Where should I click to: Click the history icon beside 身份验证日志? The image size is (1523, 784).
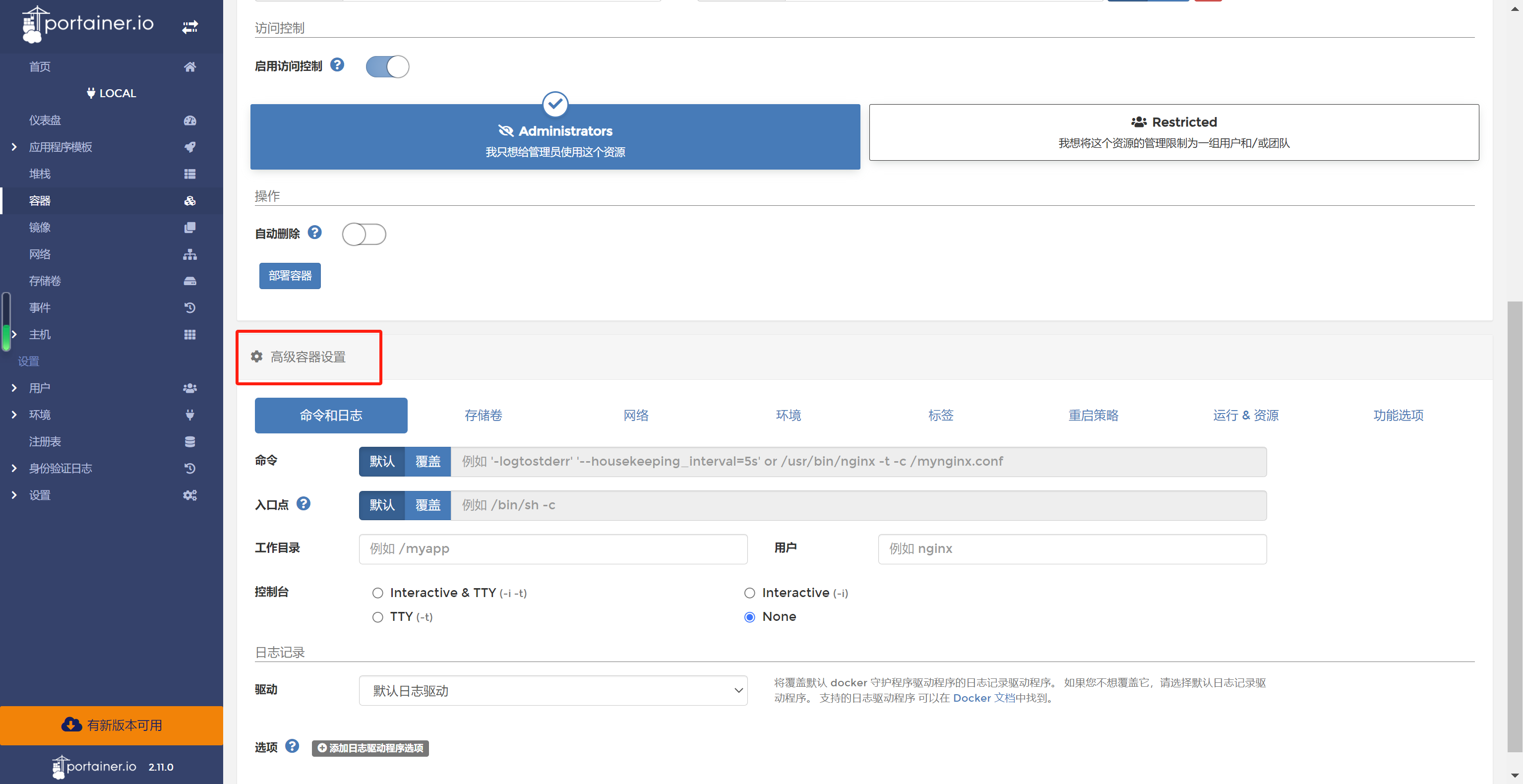(190, 468)
